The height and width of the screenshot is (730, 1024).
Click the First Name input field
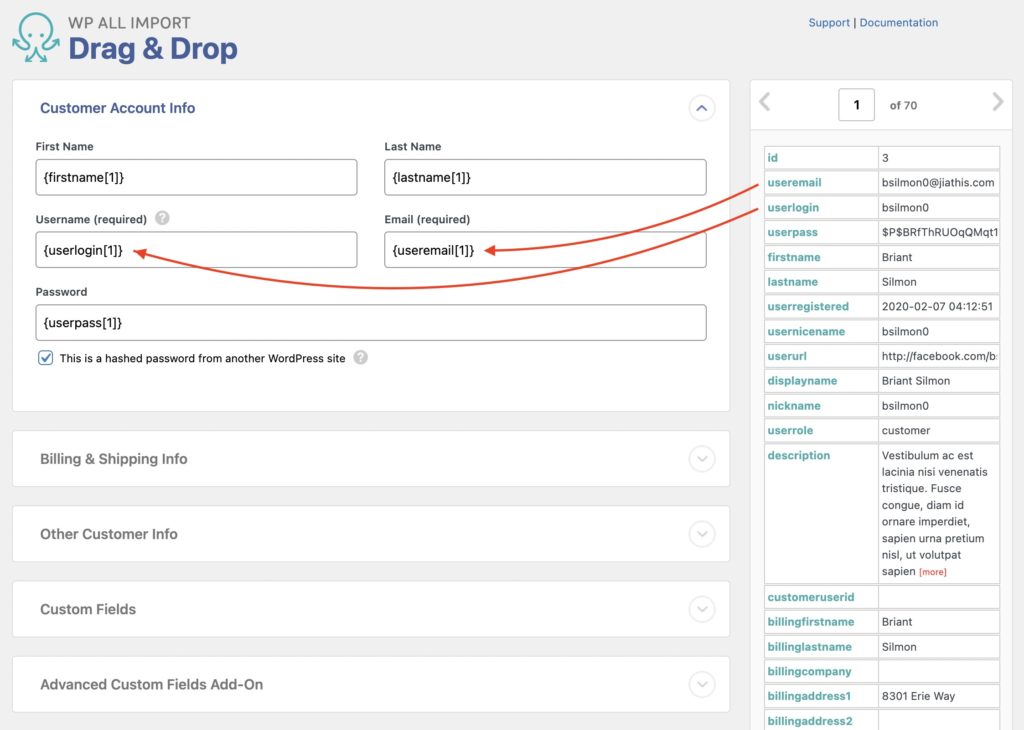[x=196, y=177]
